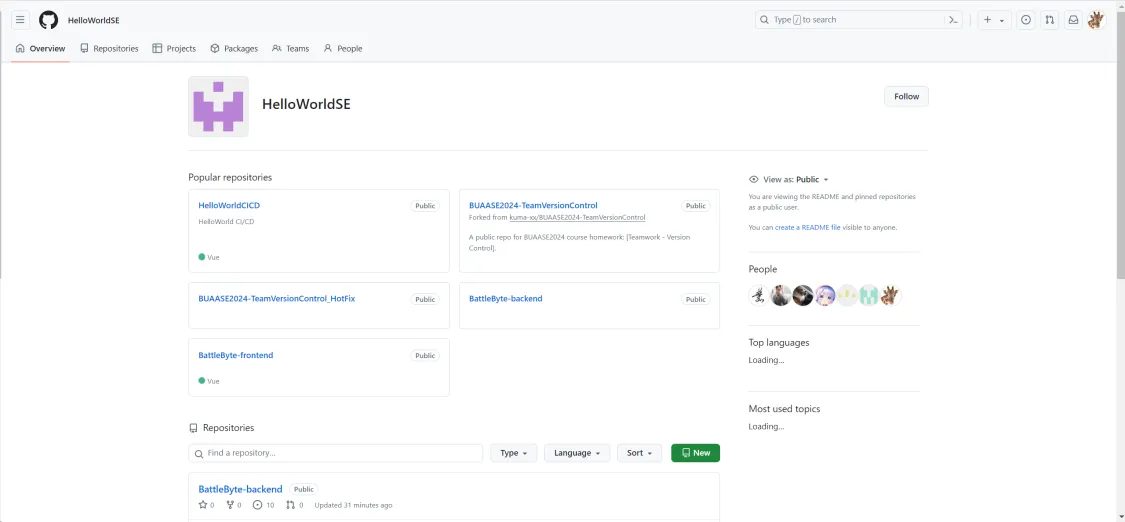Switch to the Projects tab
The image size is (1125, 522).
click(x=174, y=48)
